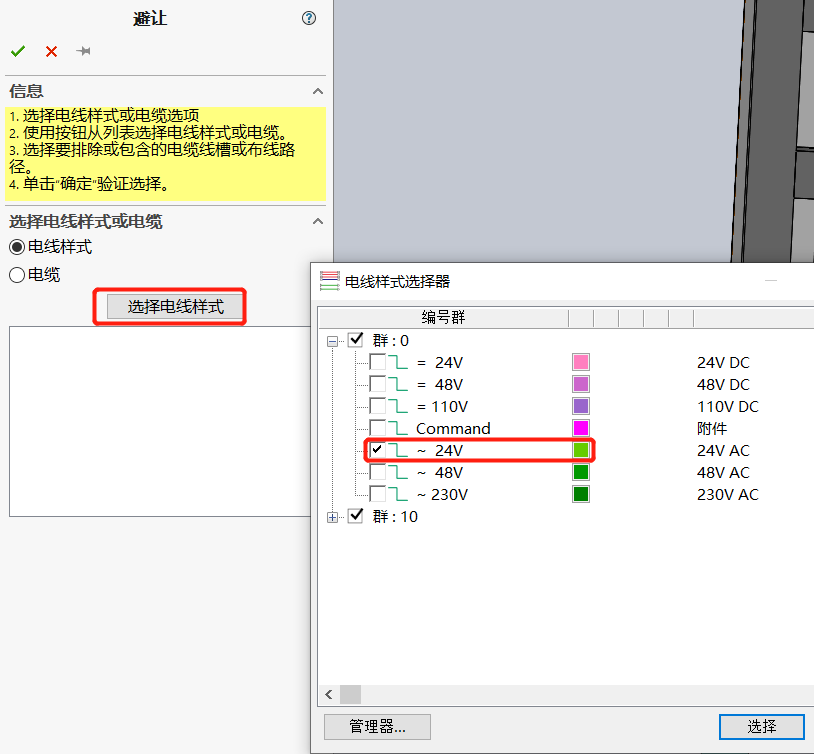The height and width of the screenshot is (754, 814).
Task: Click the = 110V tree row label
Action: [x=442, y=407]
